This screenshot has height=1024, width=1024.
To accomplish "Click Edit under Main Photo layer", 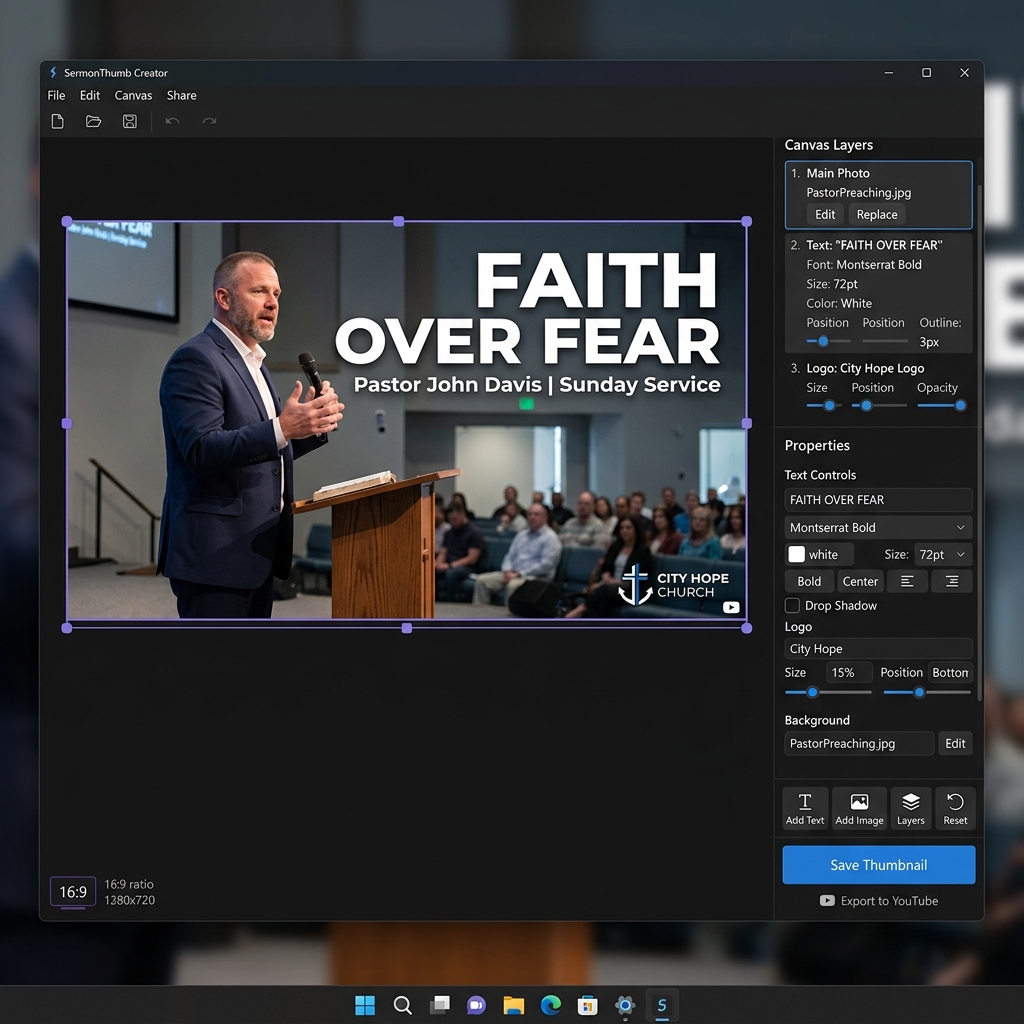I will pos(825,214).
